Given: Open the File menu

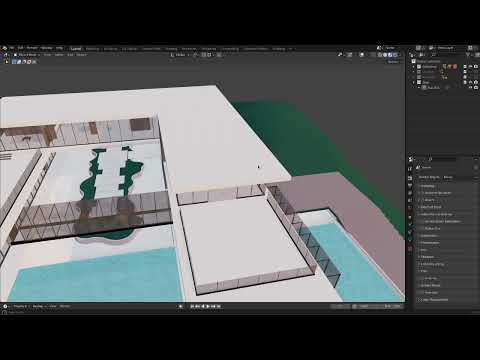Looking at the screenshot, I should [x=12, y=48].
